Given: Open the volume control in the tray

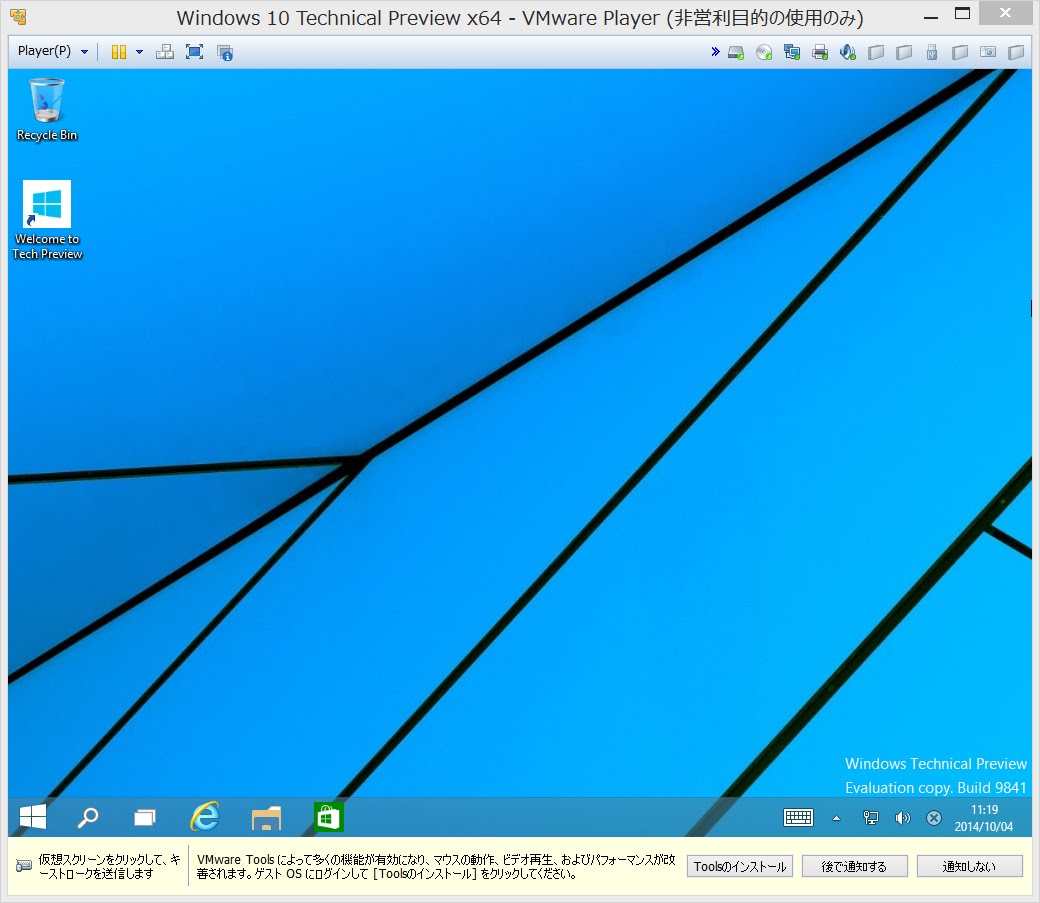Looking at the screenshot, I should [x=902, y=818].
